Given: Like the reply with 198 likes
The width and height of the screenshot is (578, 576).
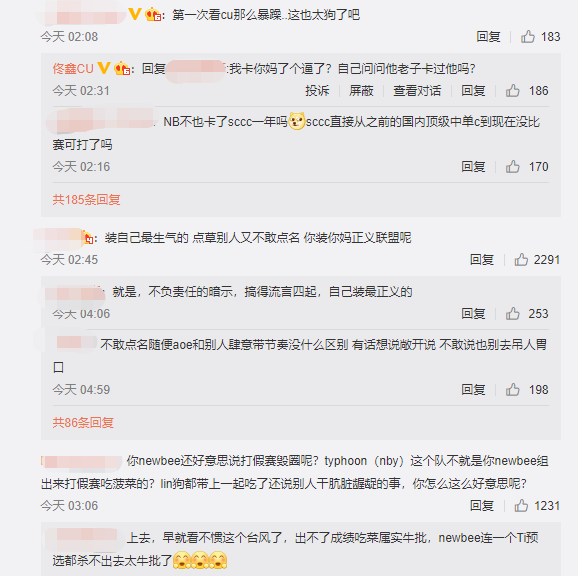Looking at the screenshot, I should tap(512, 390).
